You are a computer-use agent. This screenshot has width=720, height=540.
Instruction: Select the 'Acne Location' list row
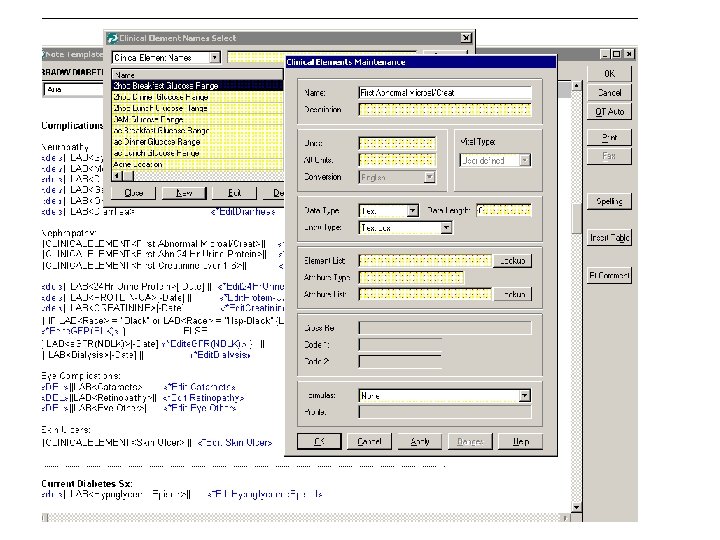[x=197, y=164]
